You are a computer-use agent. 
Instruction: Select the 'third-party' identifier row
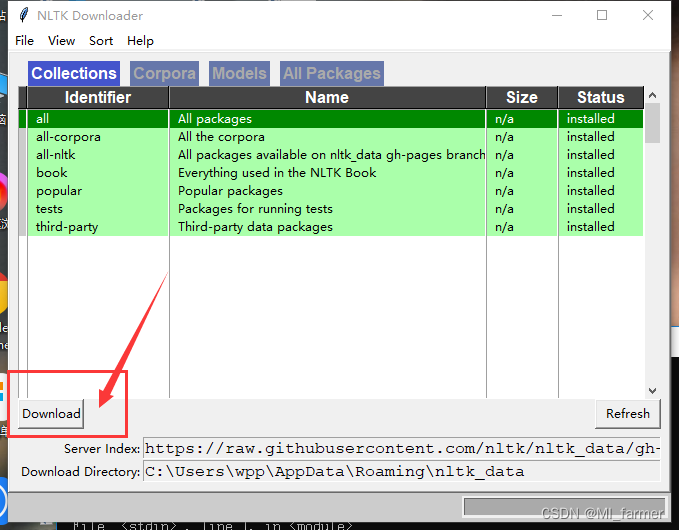(x=98, y=227)
